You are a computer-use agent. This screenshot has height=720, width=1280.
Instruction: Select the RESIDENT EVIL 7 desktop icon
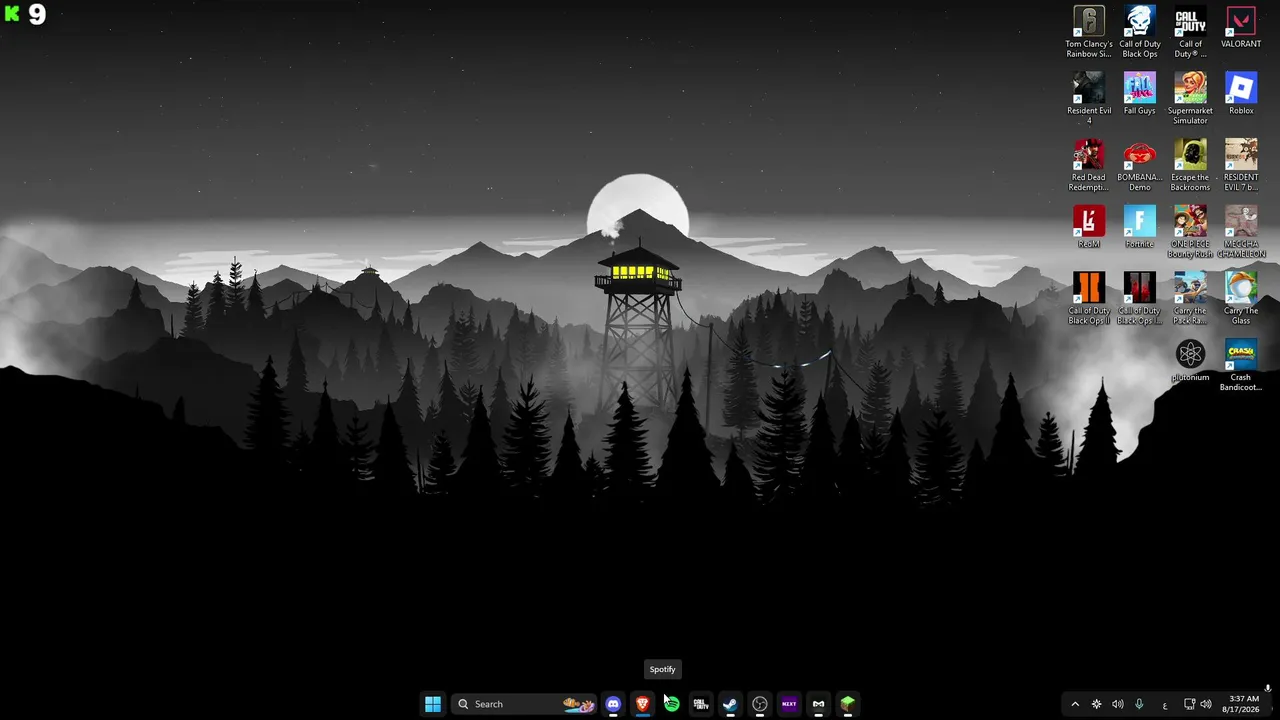click(x=1241, y=166)
